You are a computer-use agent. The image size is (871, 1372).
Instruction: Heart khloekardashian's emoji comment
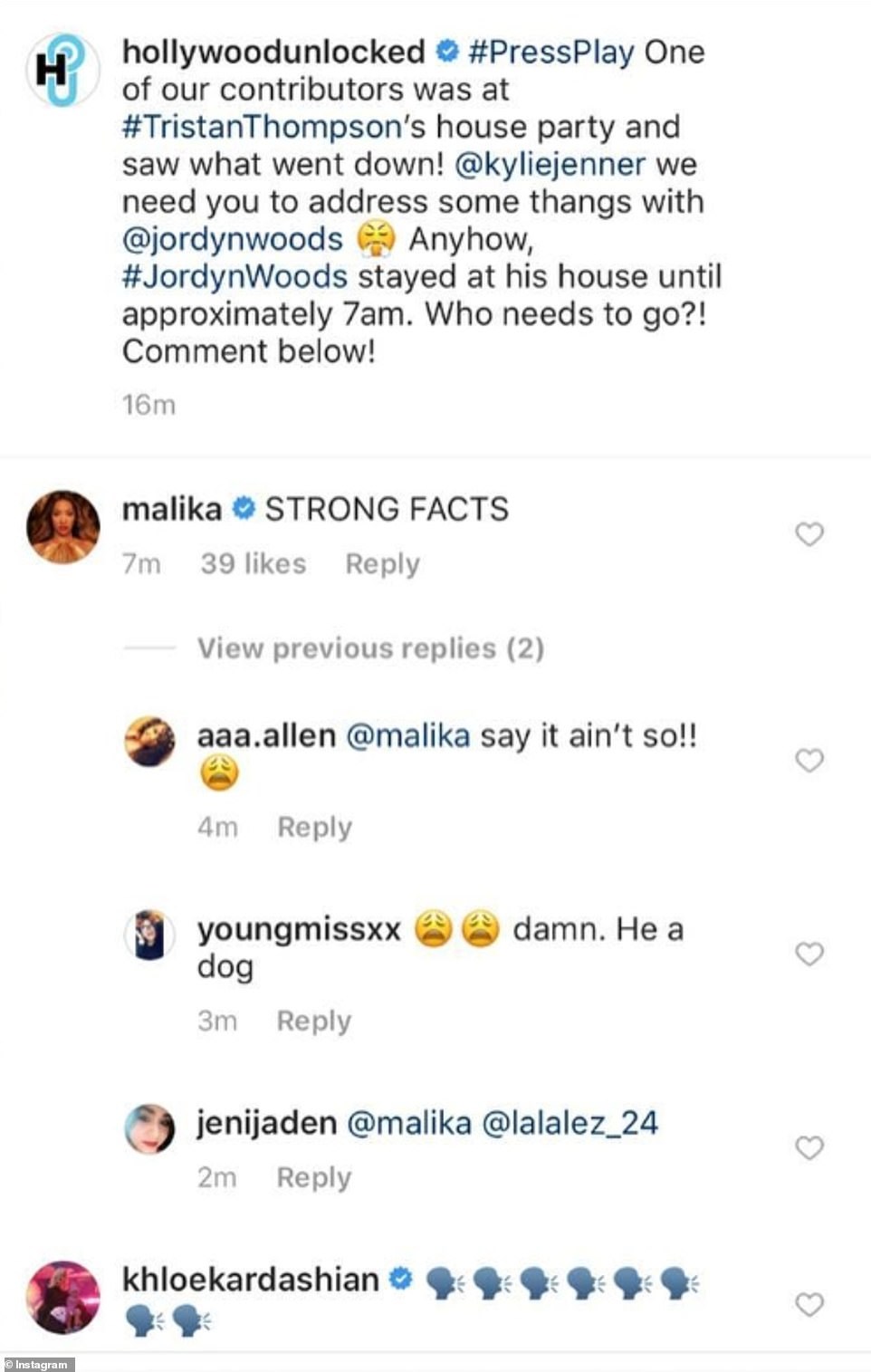coord(809,1304)
